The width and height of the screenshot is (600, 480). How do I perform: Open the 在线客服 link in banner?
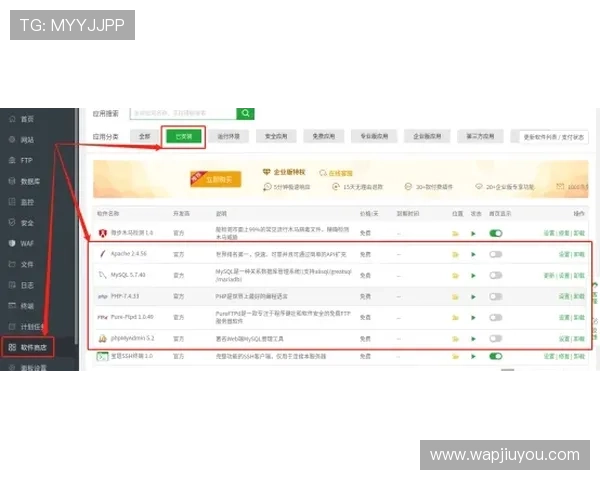[336, 173]
